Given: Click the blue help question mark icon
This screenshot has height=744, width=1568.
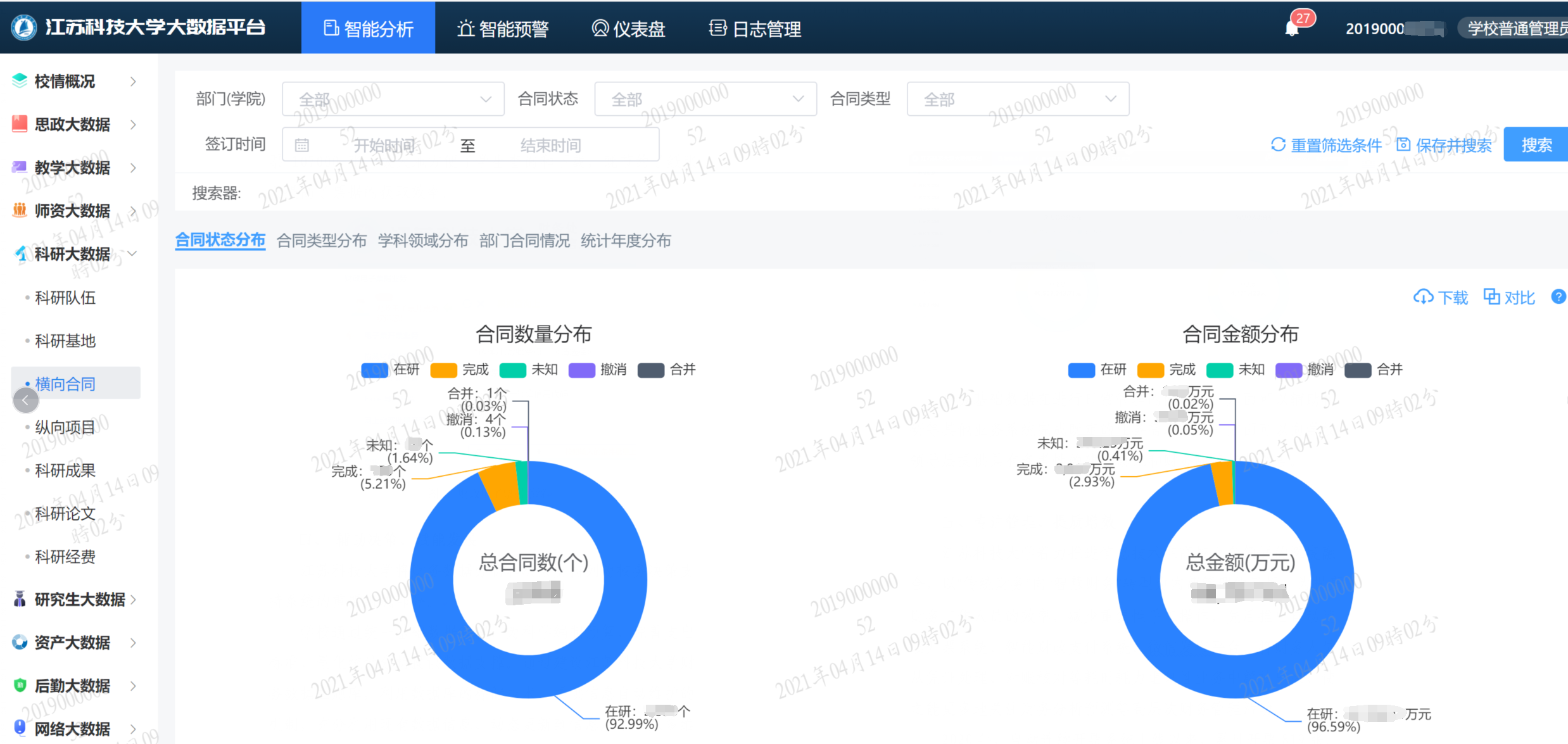Looking at the screenshot, I should pyautogui.click(x=1558, y=296).
